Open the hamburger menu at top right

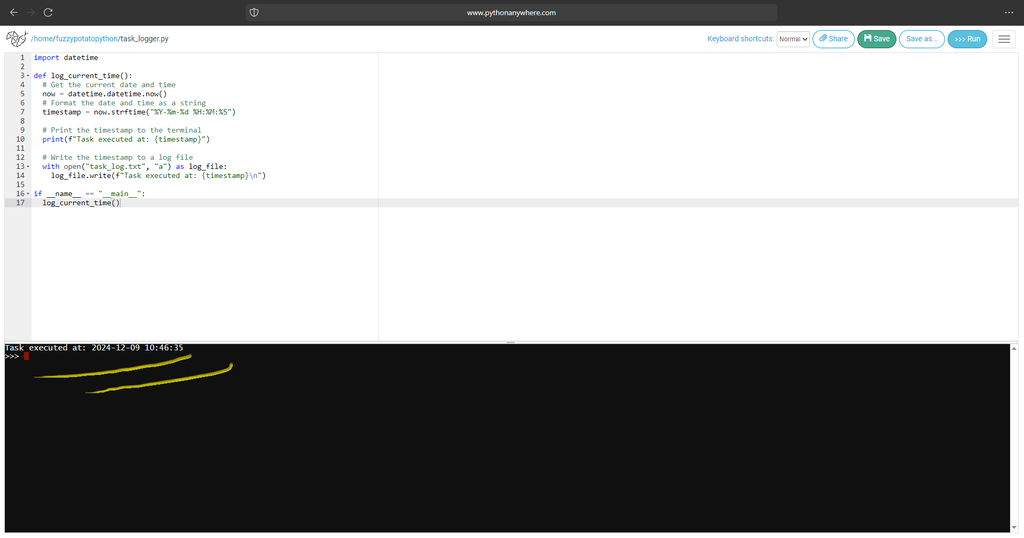(x=1004, y=39)
